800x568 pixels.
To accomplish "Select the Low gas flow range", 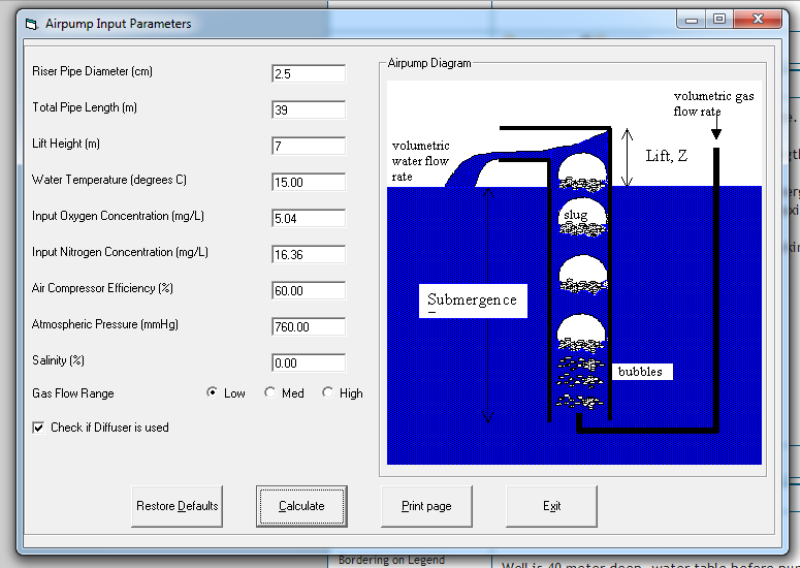I will click(x=212, y=393).
